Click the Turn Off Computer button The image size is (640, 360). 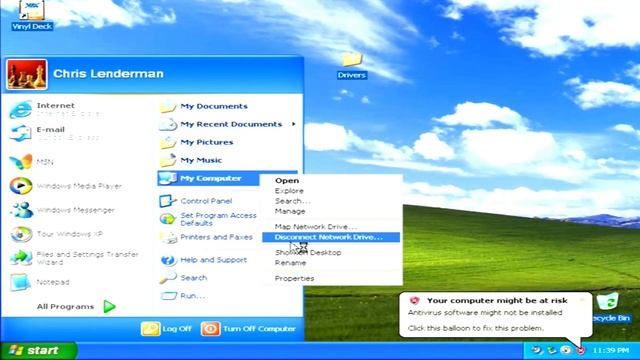coord(249,329)
